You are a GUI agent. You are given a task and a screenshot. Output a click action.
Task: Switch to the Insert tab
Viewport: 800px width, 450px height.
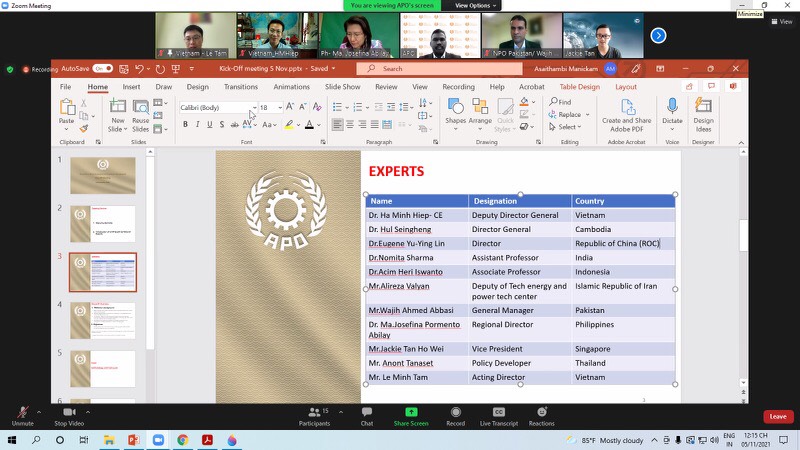131,87
